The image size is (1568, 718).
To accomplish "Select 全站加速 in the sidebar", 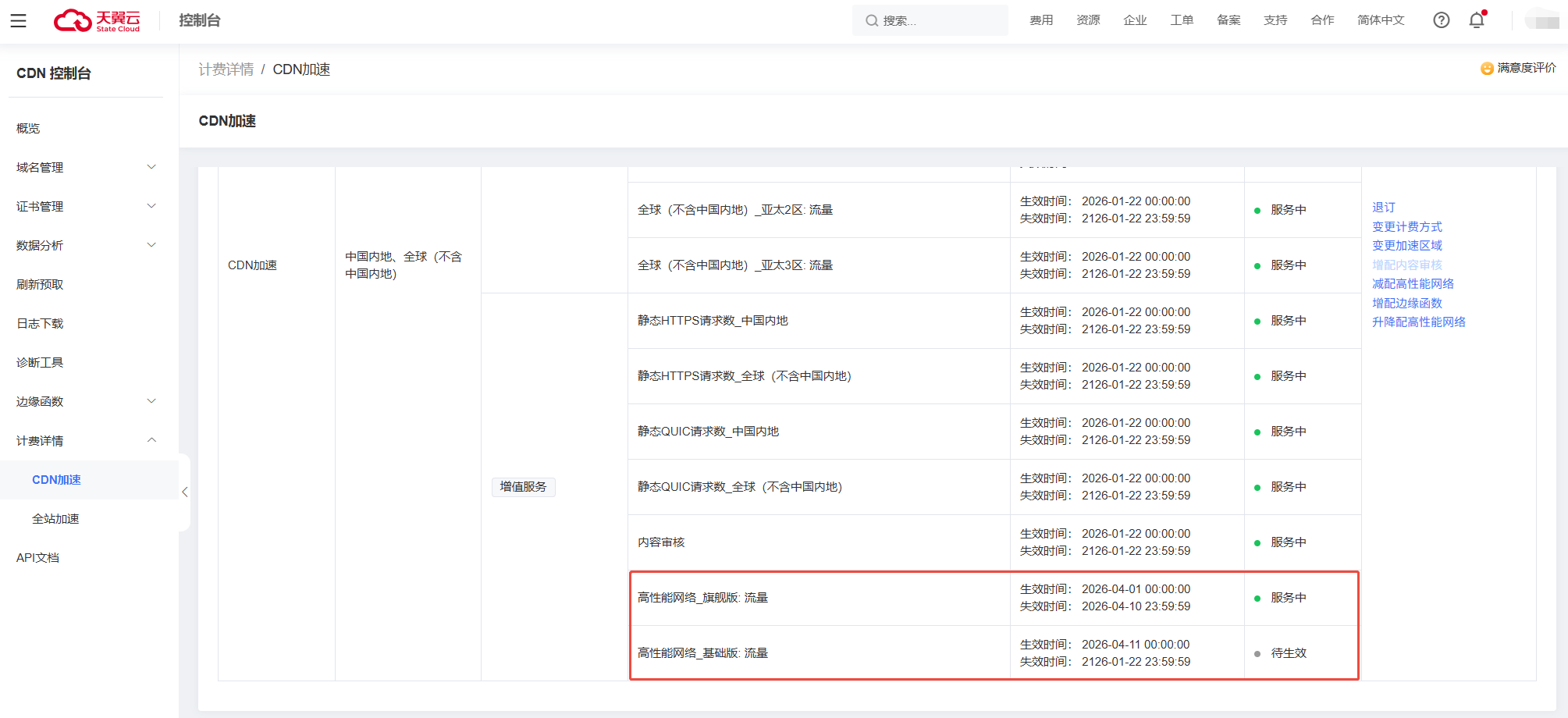I will [x=55, y=518].
